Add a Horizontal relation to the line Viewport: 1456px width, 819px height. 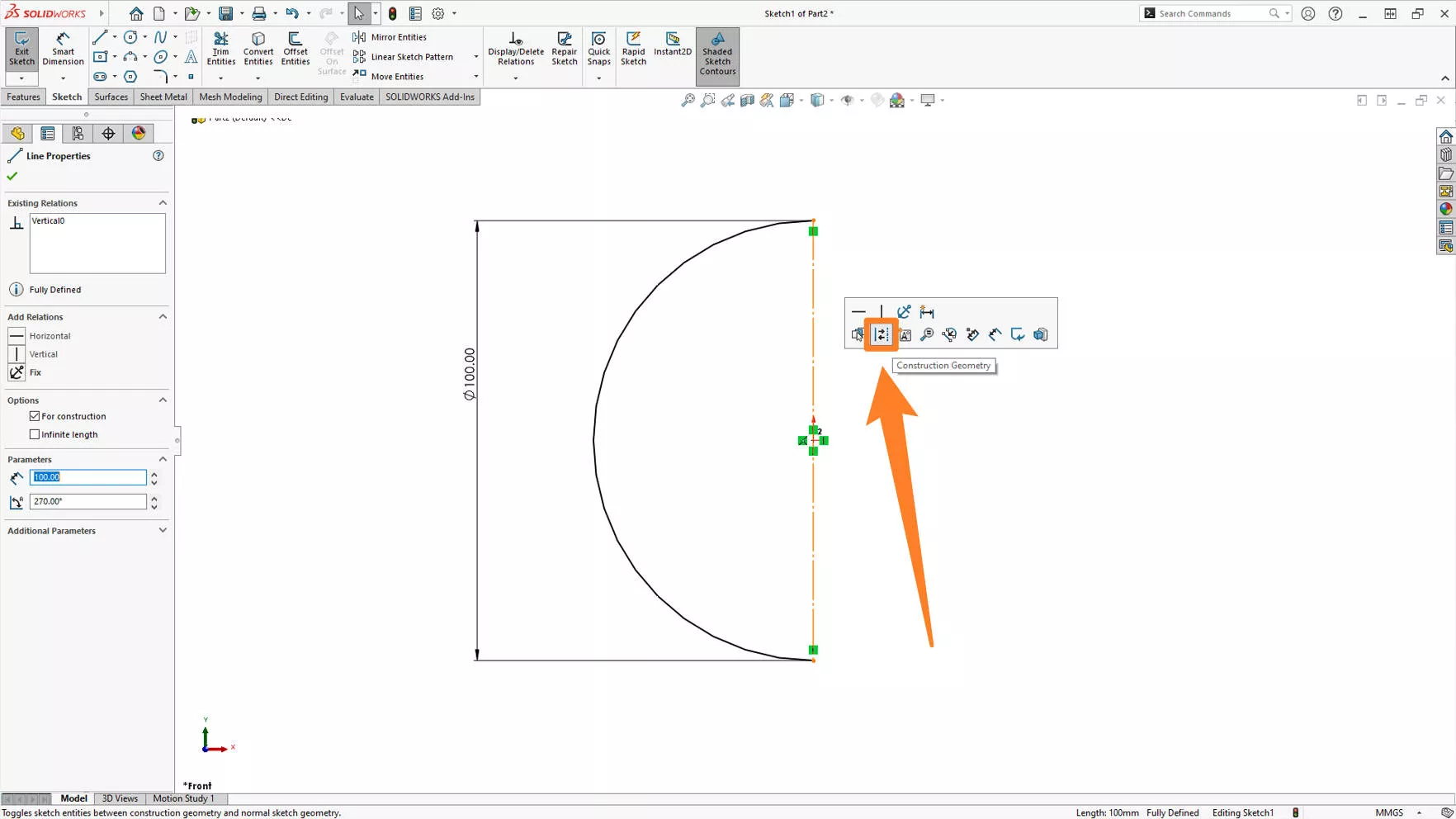pyautogui.click(x=50, y=336)
